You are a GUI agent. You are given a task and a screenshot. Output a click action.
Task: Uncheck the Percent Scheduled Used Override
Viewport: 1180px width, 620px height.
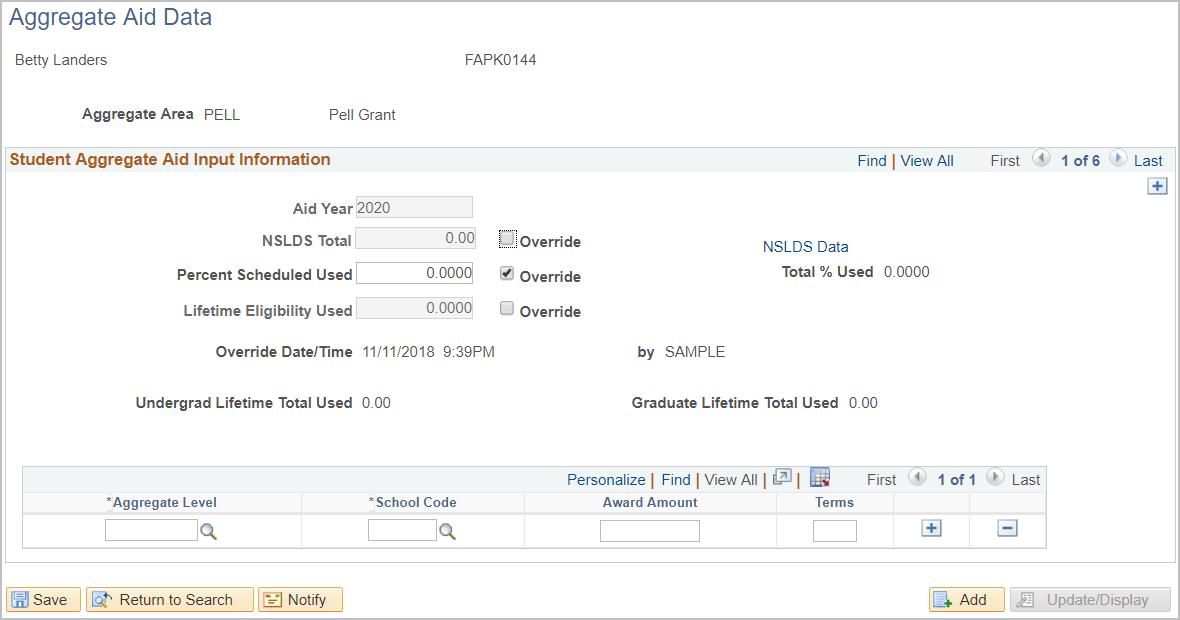point(507,274)
